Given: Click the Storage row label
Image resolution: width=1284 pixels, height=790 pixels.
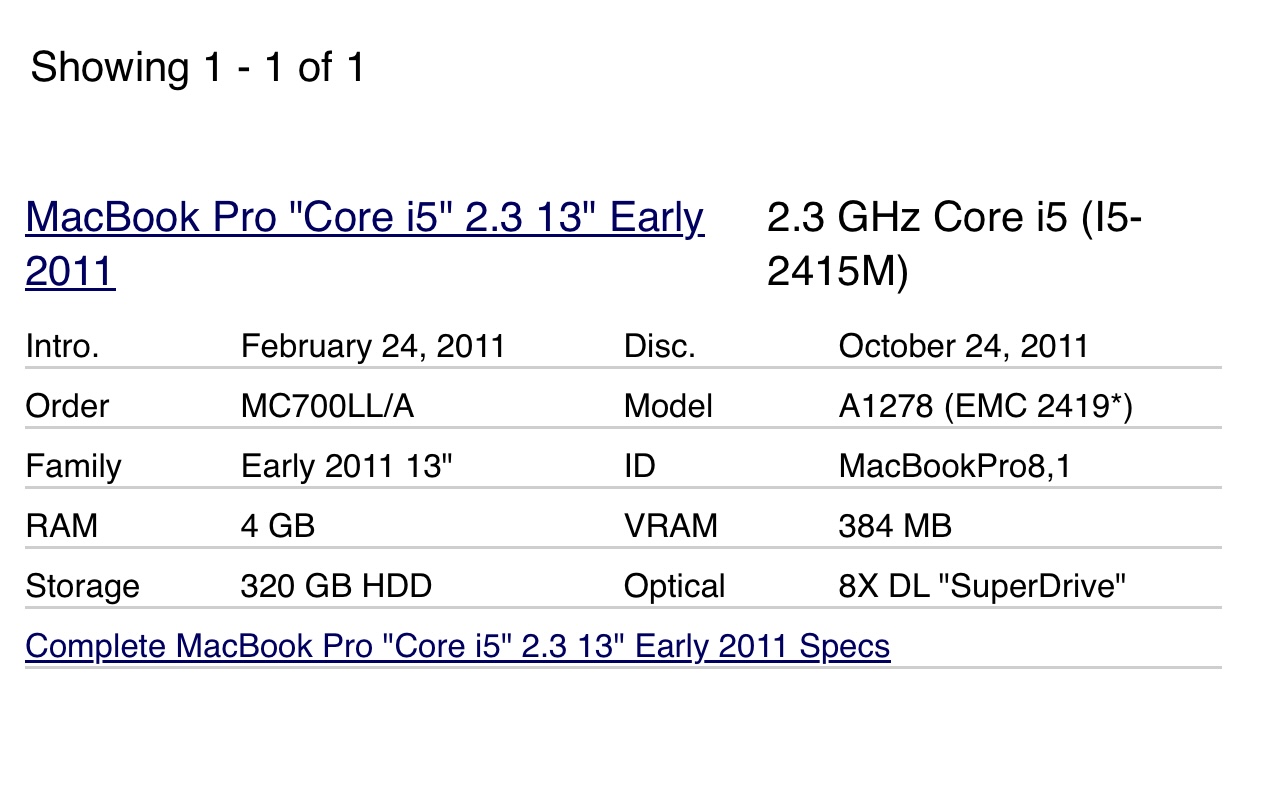Looking at the screenshot, I should pos(82,586).
